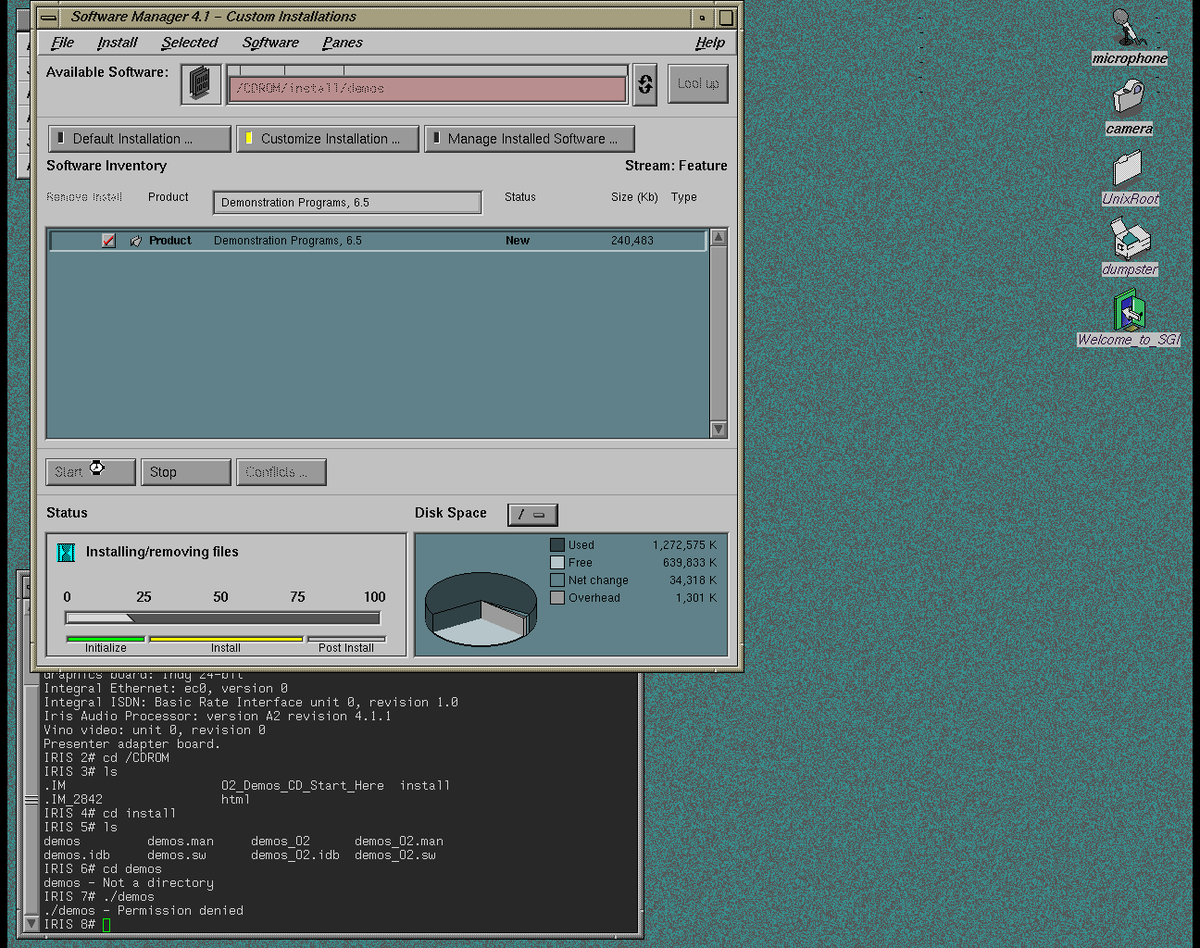Click inventory list scroll down arrow

pyautogui.click(x=718, y=429)
